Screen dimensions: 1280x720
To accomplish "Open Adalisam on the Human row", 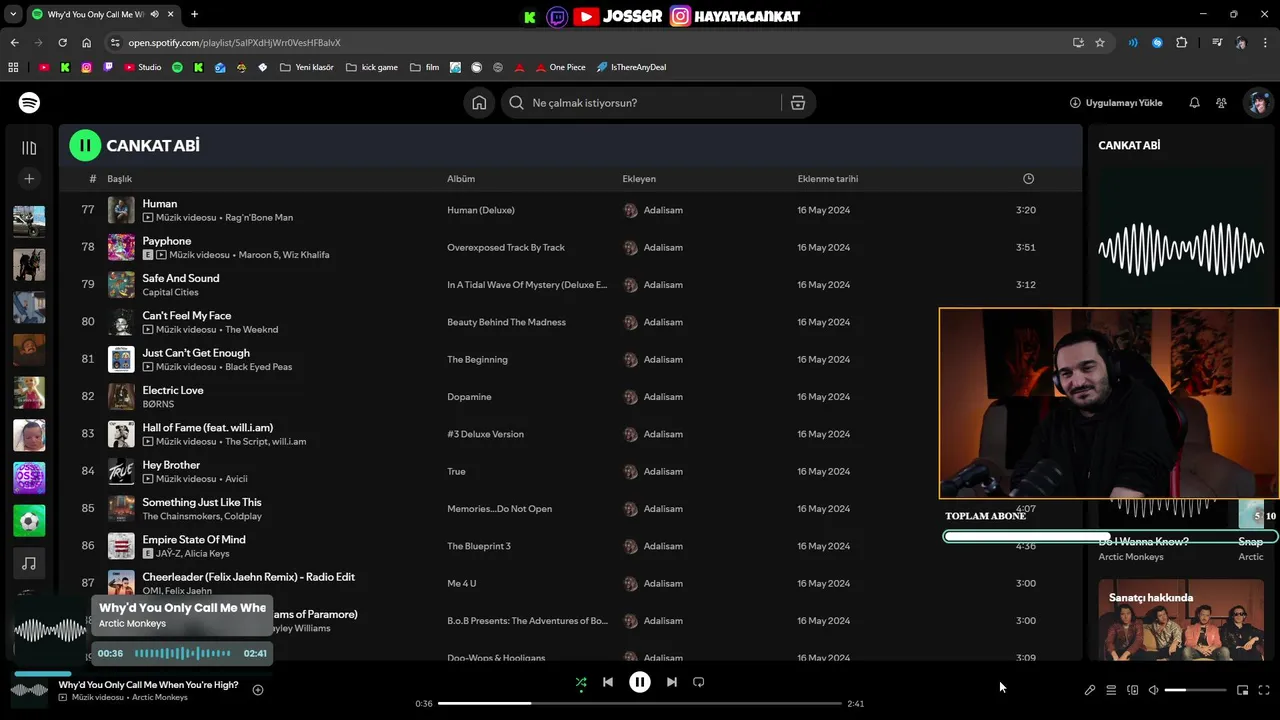I will 663,210.
